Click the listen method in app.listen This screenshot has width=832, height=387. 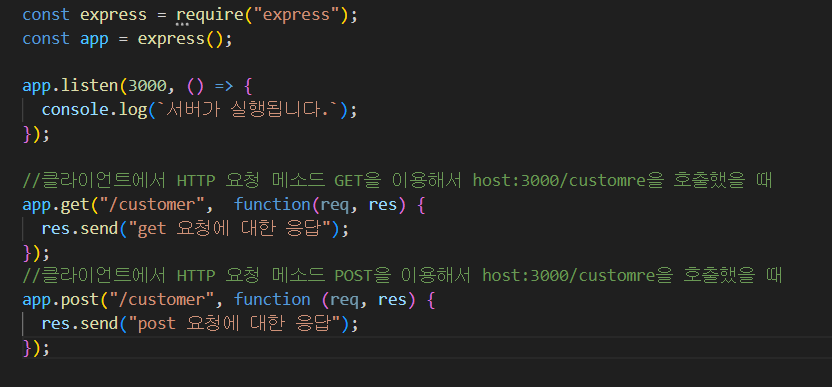(x=89, y=86)
